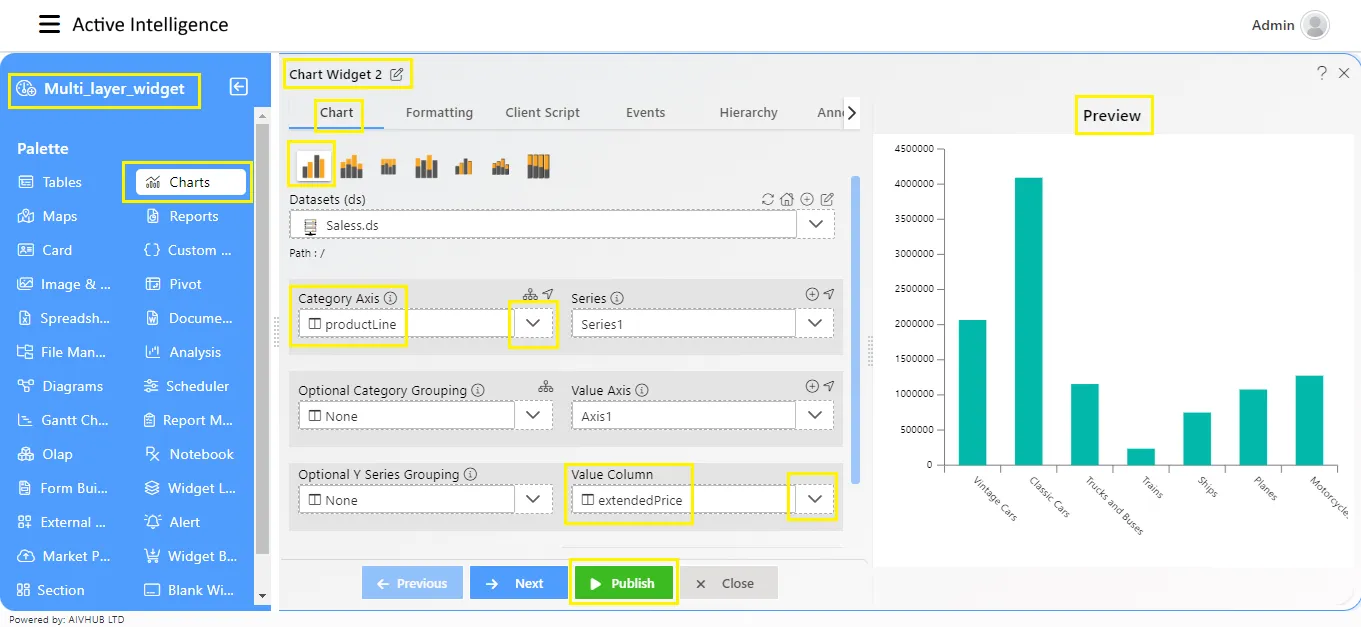1361x627 pixels.
Task: Click the green Publish button
Action: [626, 583]
